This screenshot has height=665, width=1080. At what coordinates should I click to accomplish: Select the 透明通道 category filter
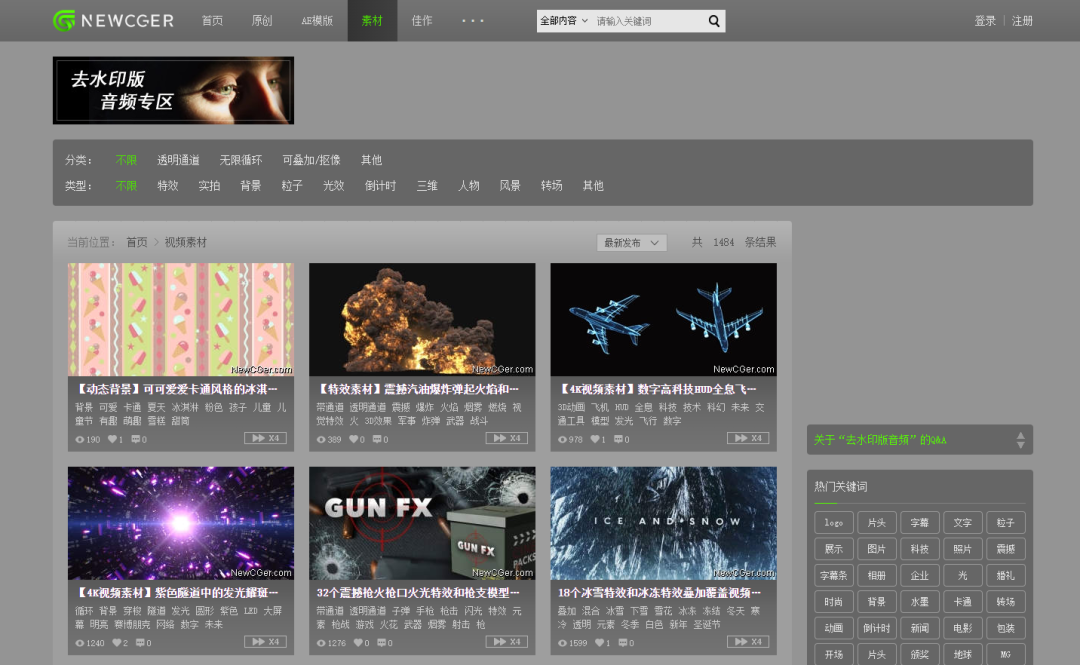click(x=178, y=160)
